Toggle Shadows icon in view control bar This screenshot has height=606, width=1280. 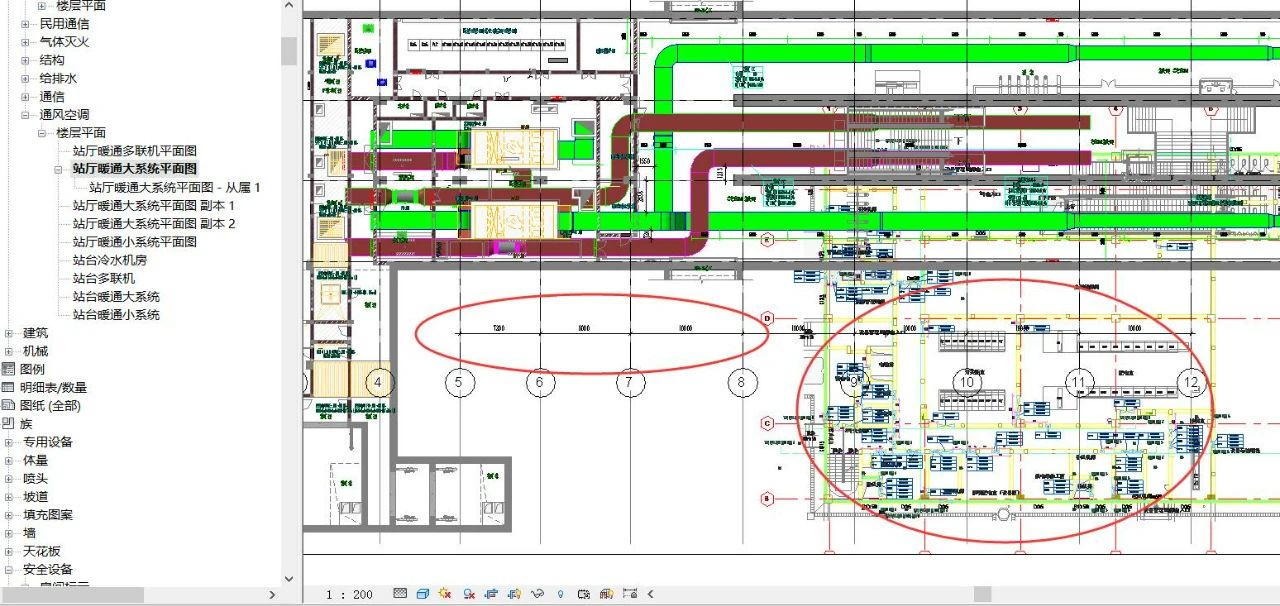pos(469,594)
